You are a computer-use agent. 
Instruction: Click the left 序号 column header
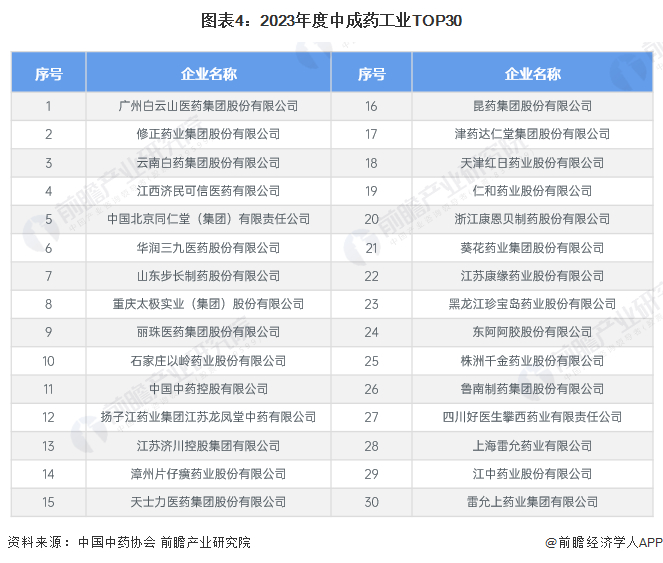point(49,72)
